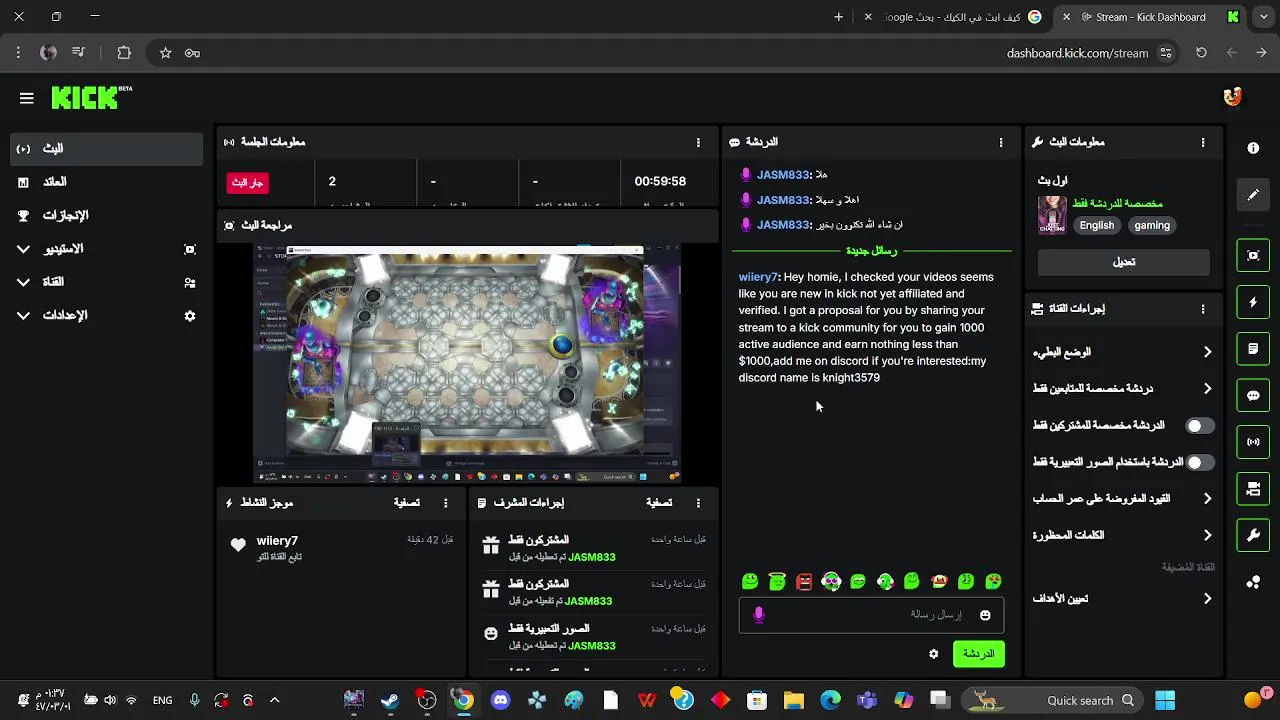
Task: Open the Achievements item in left sidebar
Action: [107, 215]
